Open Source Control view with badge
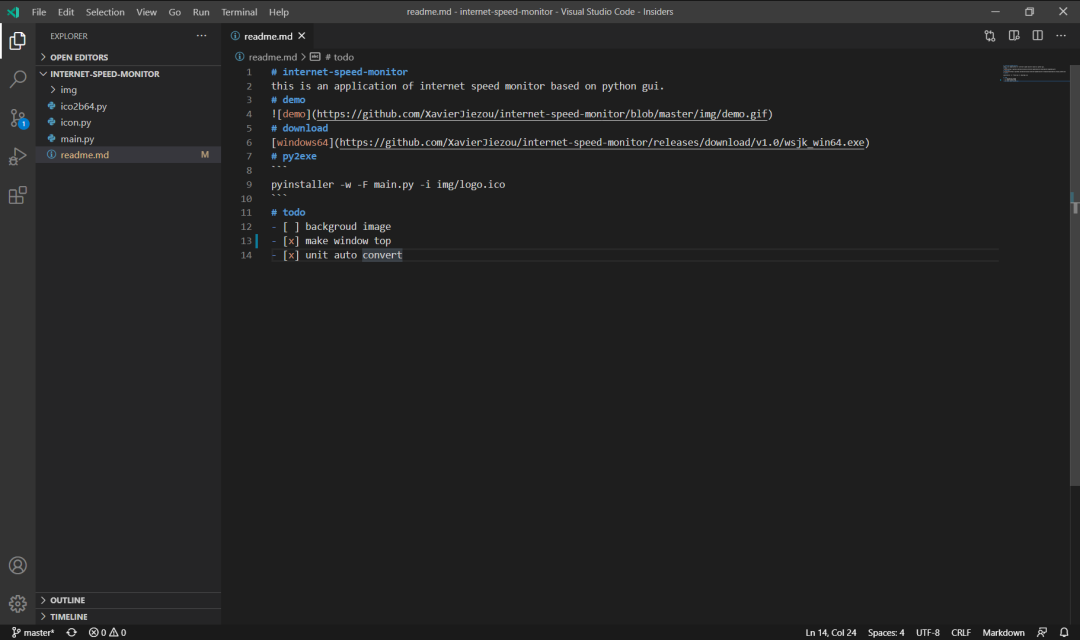 [x=18, y=118]
